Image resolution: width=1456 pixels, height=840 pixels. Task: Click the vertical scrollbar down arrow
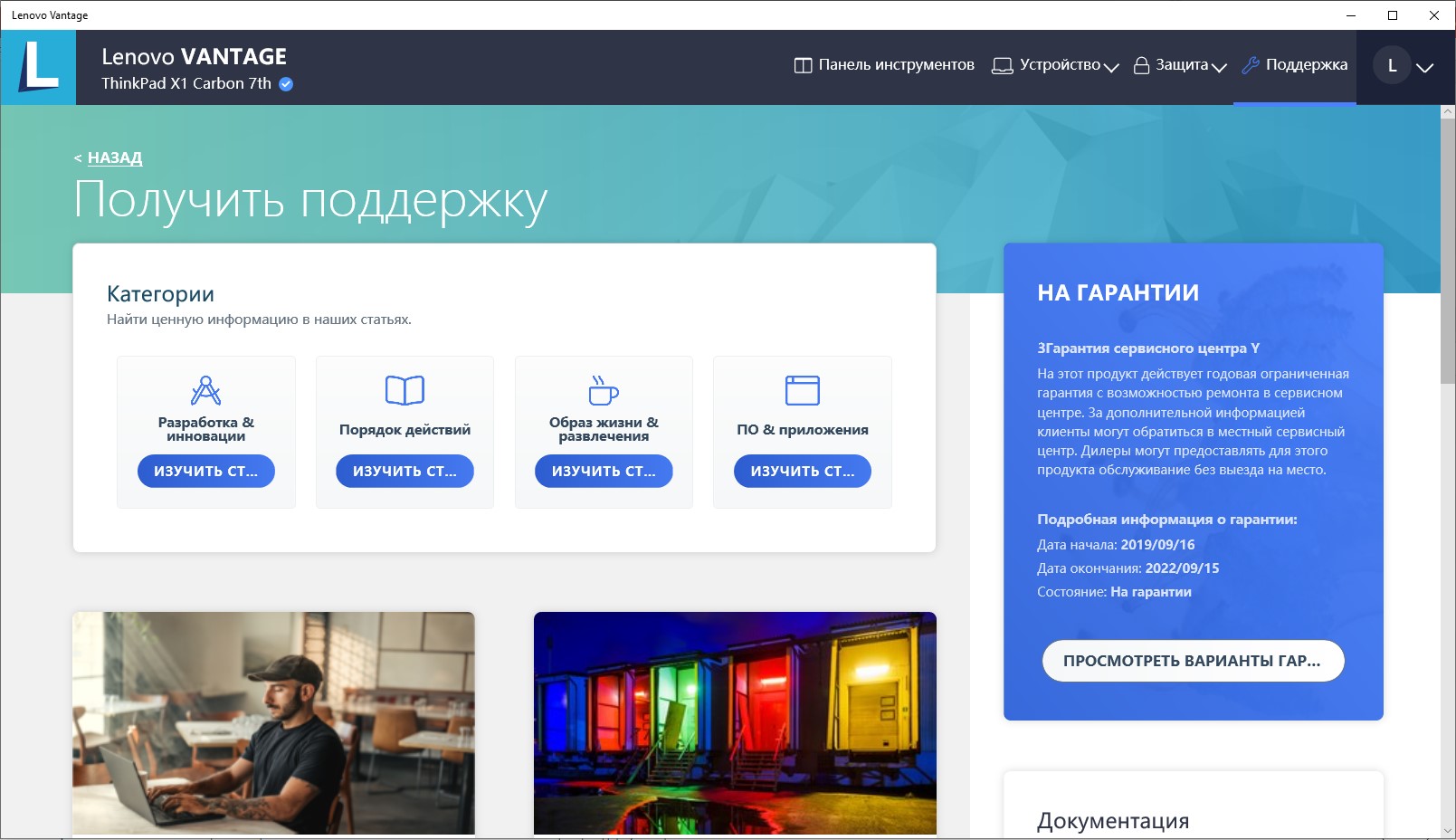coord(1448,830)
